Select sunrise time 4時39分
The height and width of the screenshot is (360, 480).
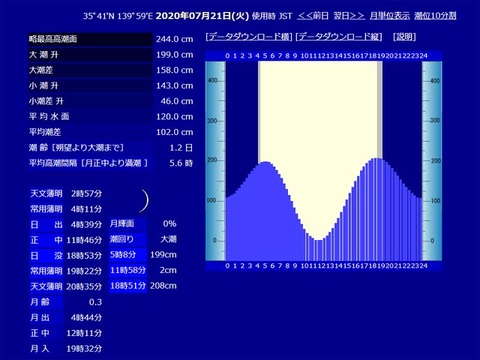pyautogui.click(x=86, y=225)
